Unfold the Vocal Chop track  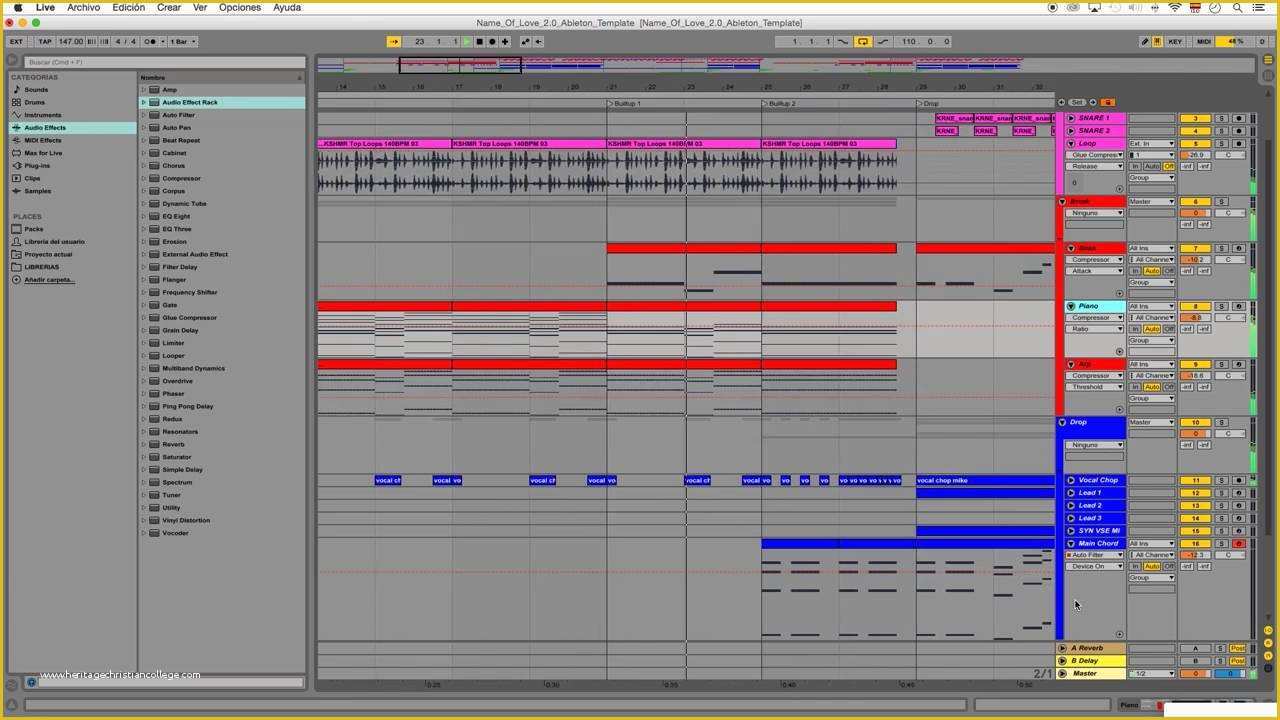coord(1071,480)
